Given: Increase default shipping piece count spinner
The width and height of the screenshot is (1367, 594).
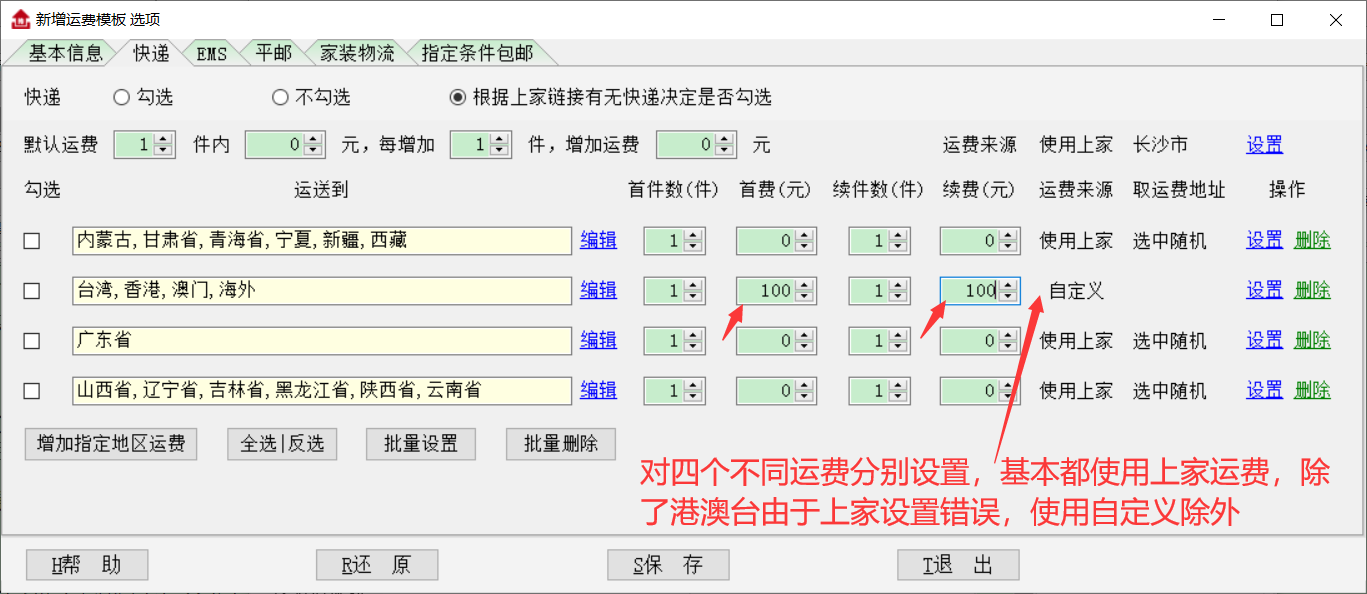Looking at the screenshot, I should [x=164, y=140].
